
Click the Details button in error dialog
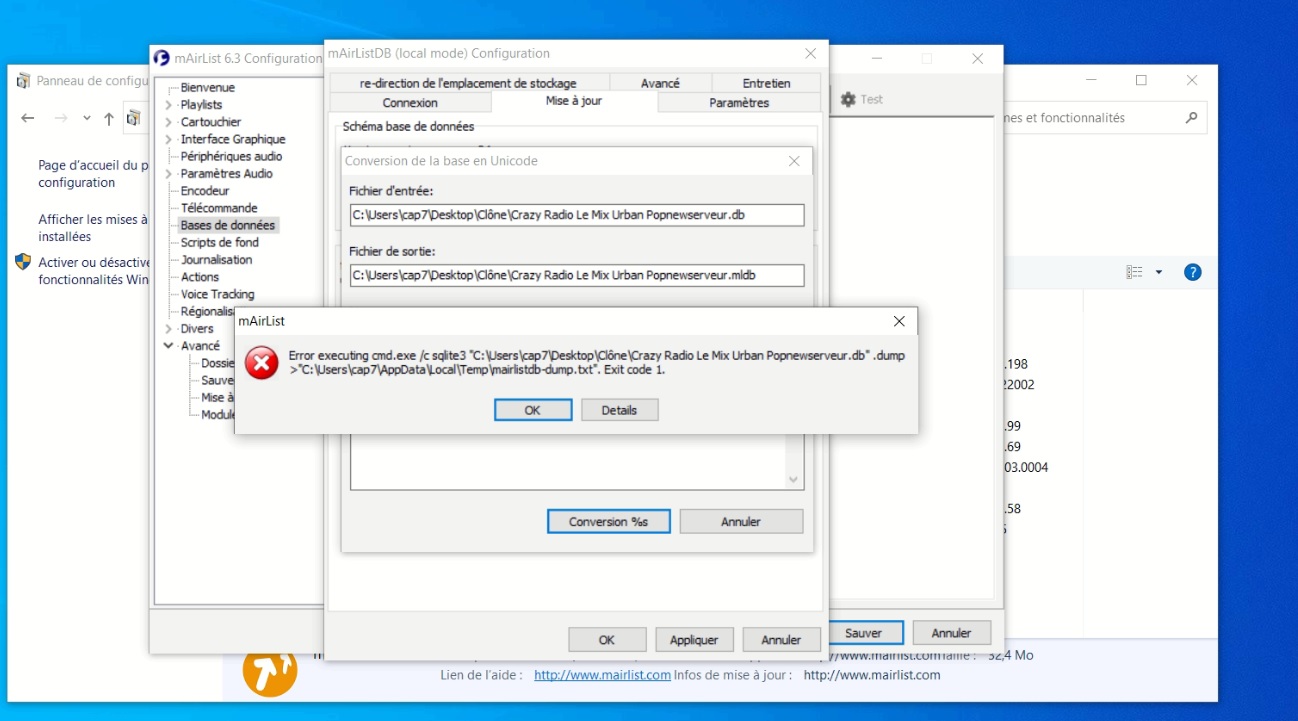619,410
